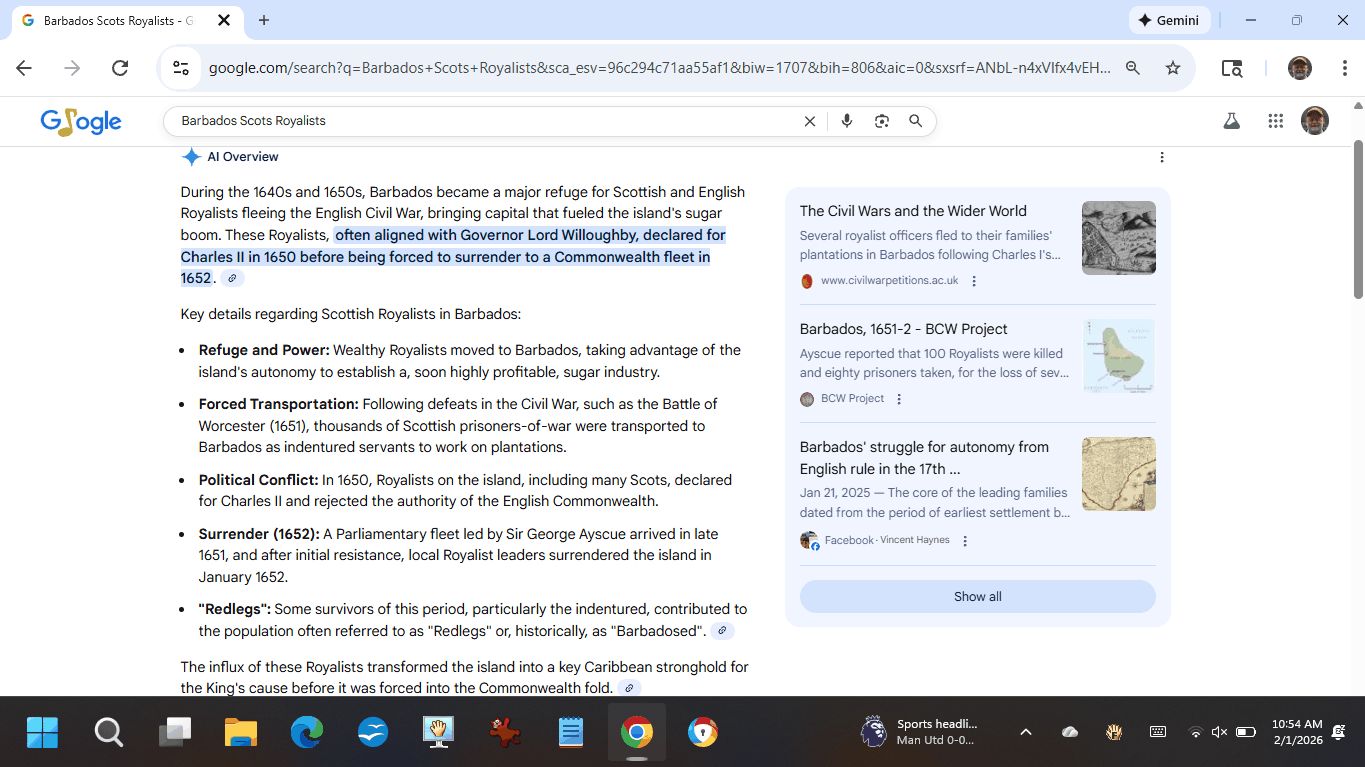The width and height of the screenshot is (1365, 767).
Task: Reload the current page
Action: coord(120,68)
